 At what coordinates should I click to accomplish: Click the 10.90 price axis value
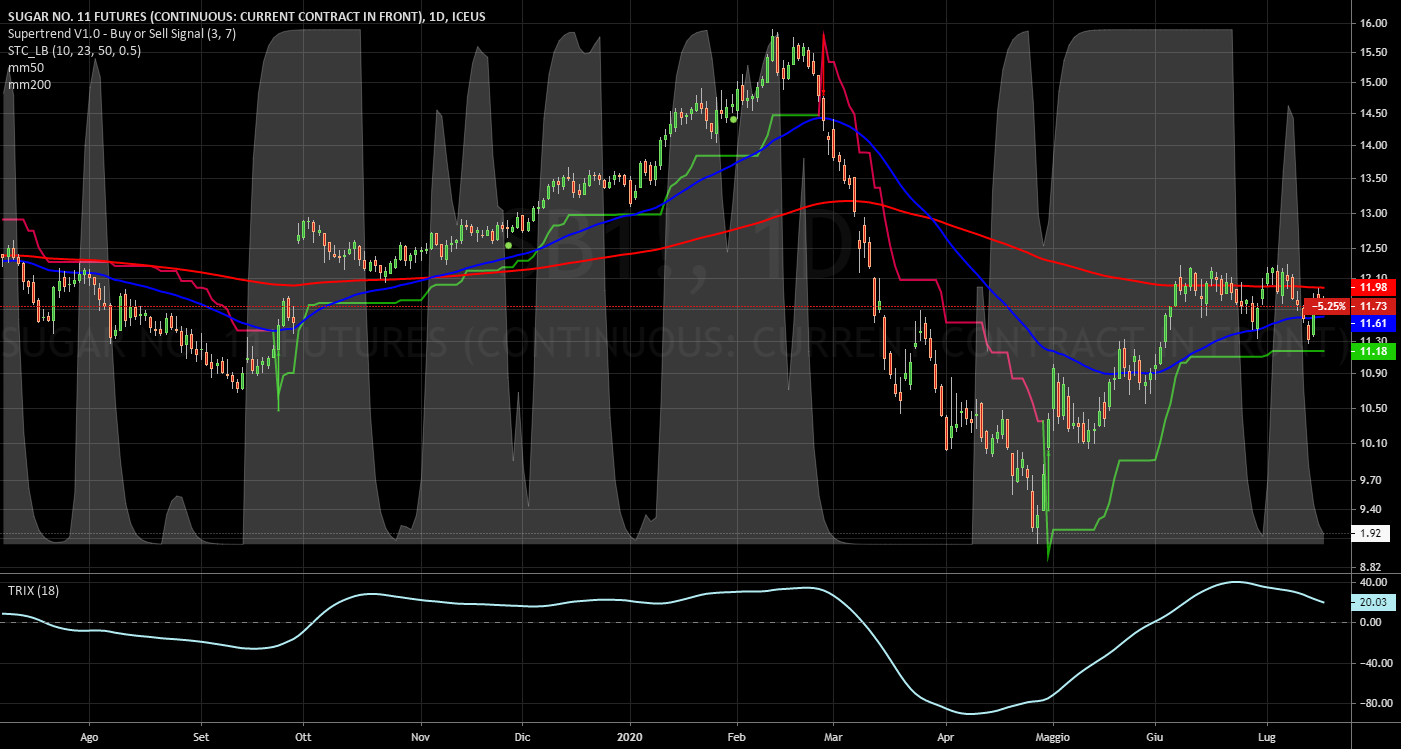point(1371,373)
